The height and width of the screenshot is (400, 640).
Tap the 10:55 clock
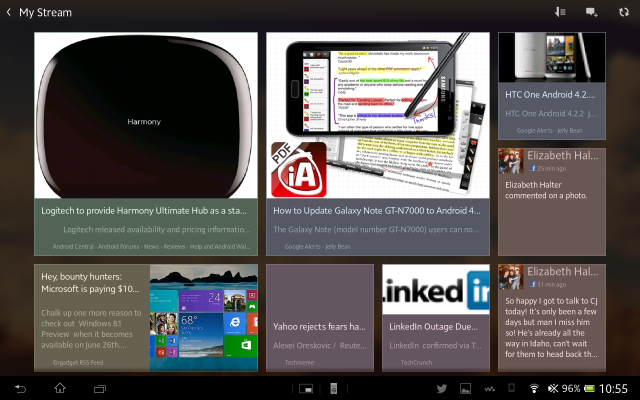[613, 388]
